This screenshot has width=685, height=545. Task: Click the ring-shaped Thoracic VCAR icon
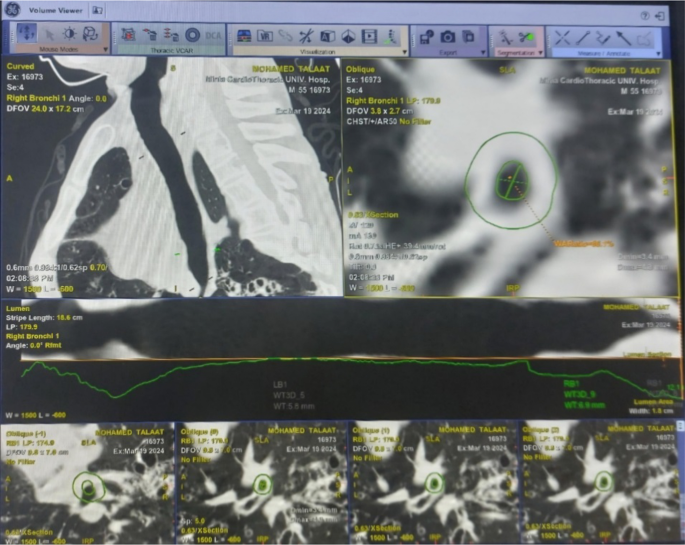tap(192, 35)
